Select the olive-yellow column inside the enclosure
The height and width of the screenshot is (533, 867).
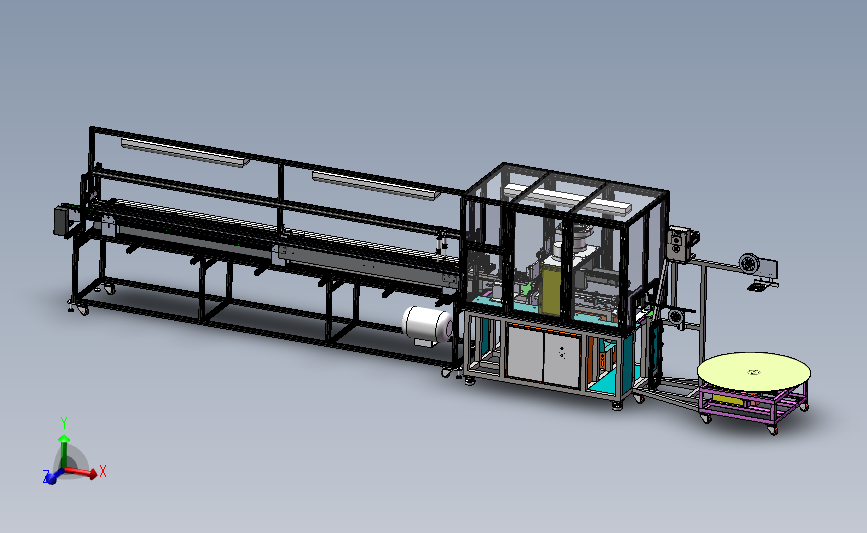(x=551, y=289)
